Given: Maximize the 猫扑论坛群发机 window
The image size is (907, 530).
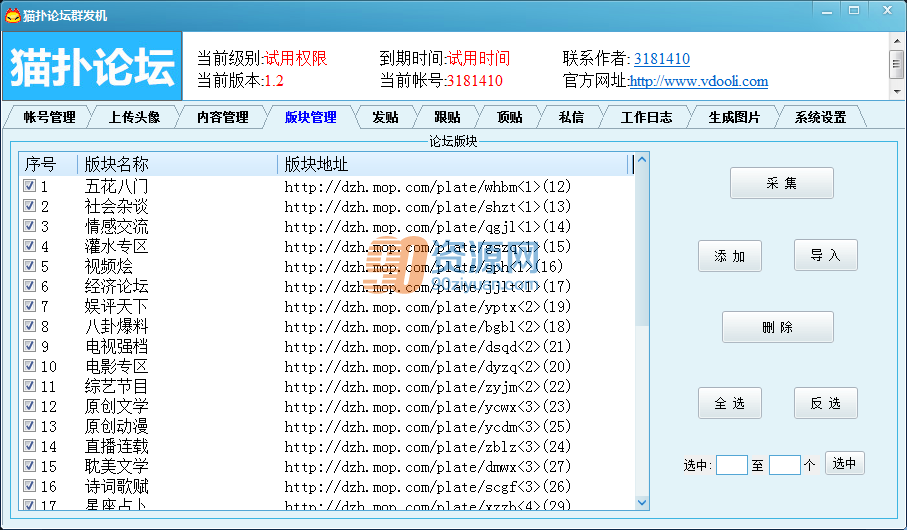Looking at the screenshot, I should tap(854, 11).
